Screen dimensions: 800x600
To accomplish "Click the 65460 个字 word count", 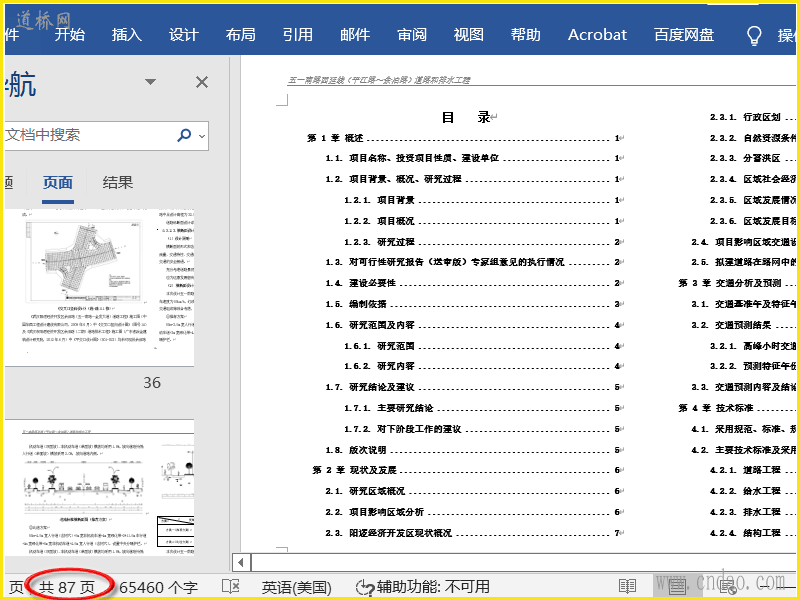I will click(x=159, y=587).
